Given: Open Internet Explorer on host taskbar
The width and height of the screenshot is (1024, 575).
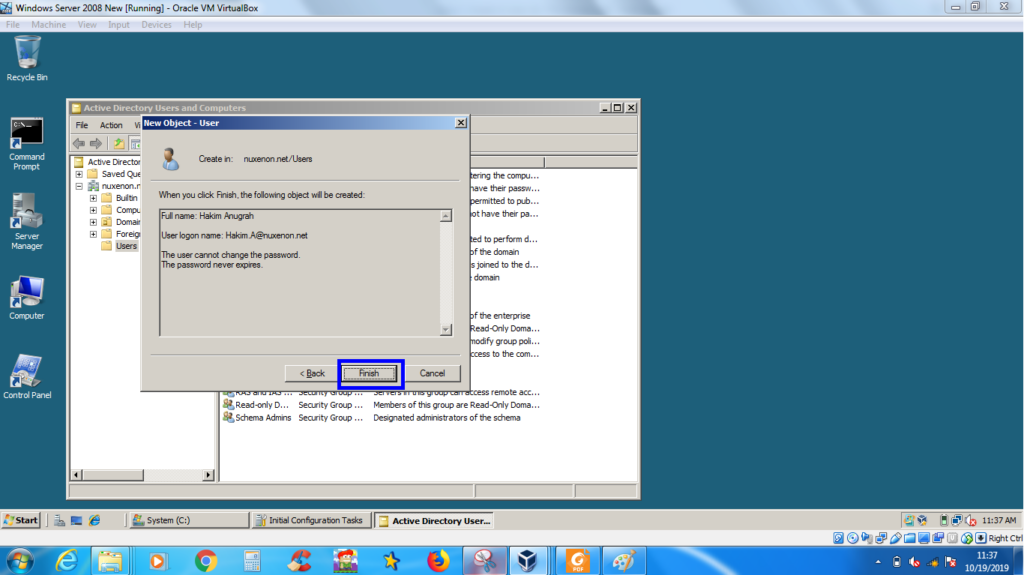Looking at the screenshot, I should pyautogui.click(x=66, y=561).
